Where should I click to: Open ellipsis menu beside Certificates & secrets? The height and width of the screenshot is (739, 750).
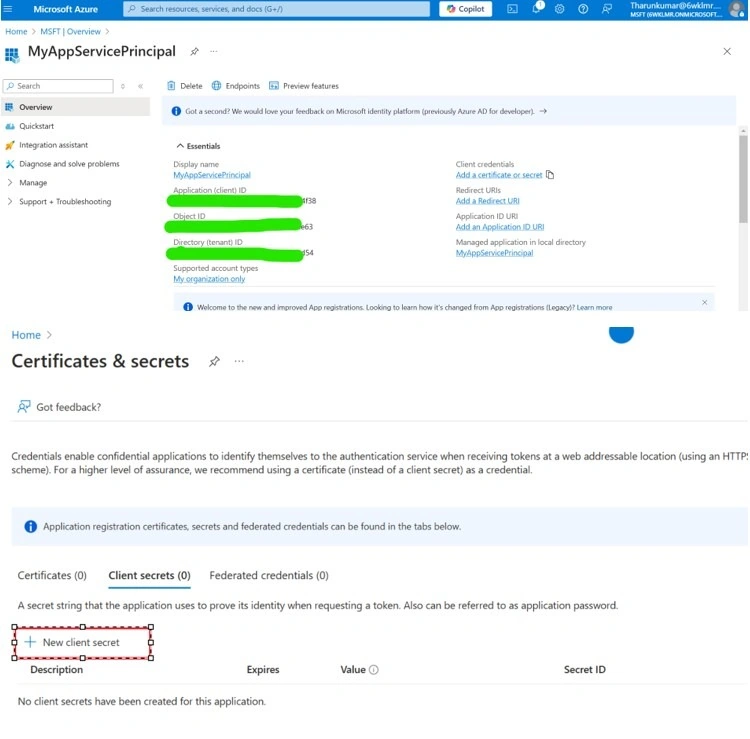[239, 361]
